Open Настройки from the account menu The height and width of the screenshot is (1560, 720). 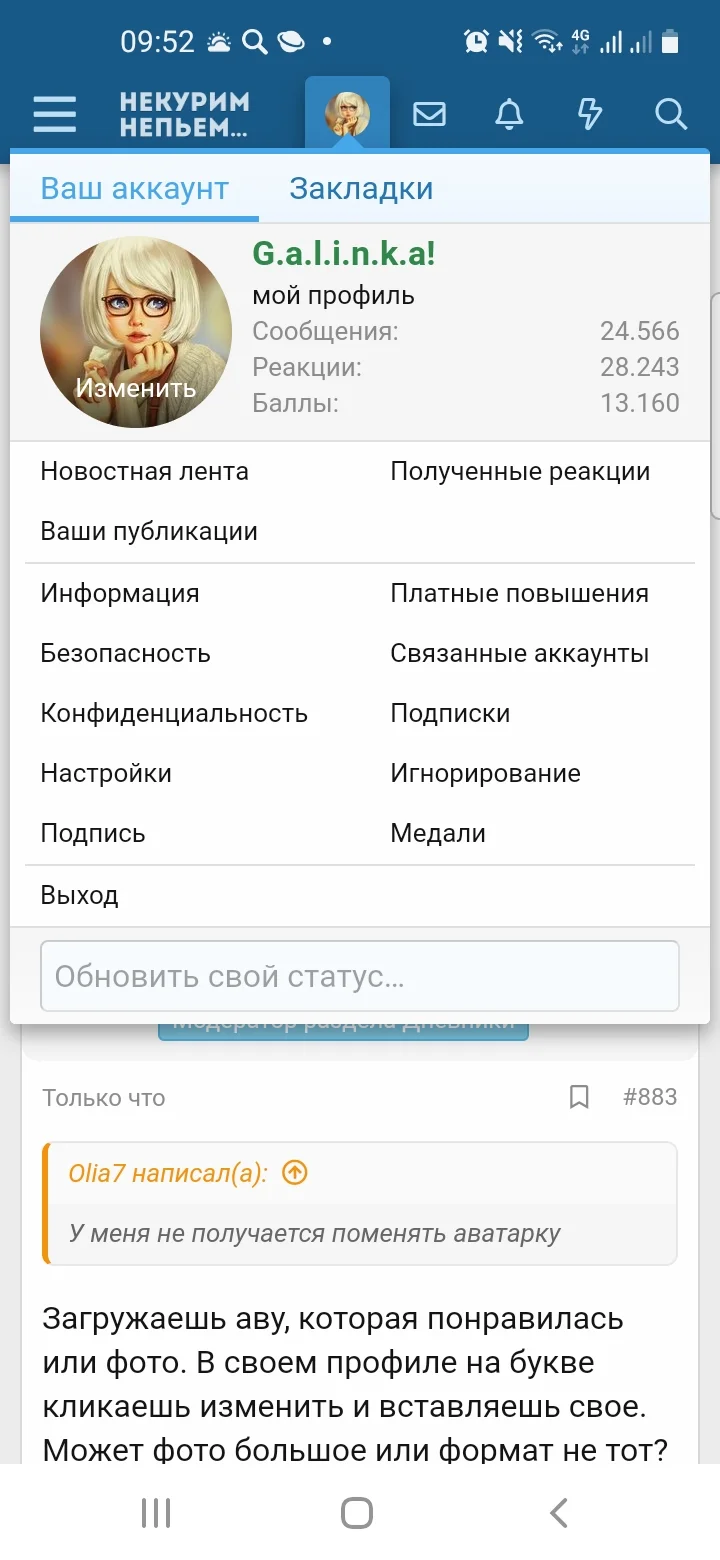coord(105,773)
